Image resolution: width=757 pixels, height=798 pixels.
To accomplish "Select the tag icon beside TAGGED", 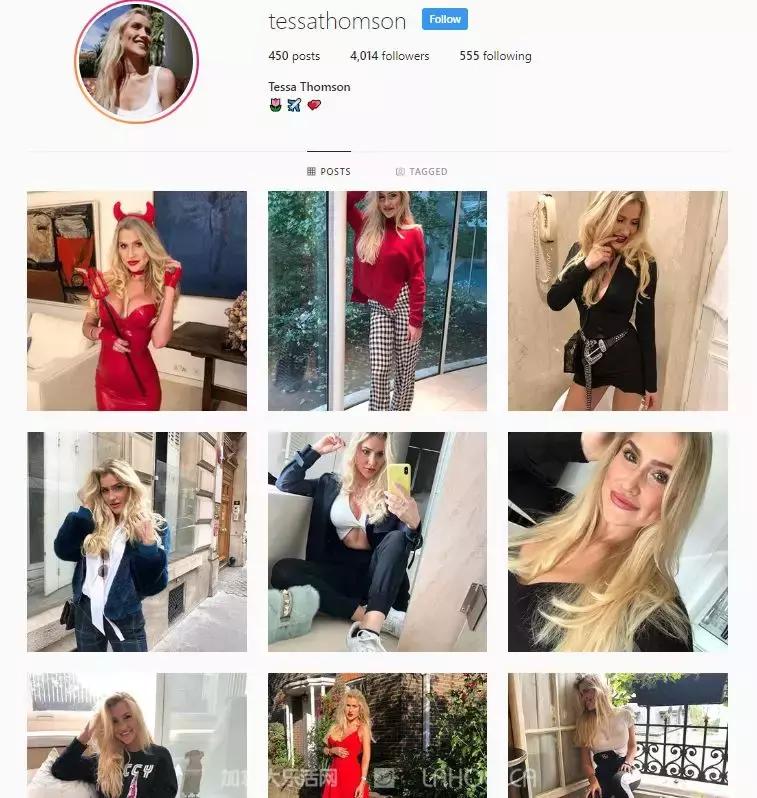I will click(x=400, y=172).
